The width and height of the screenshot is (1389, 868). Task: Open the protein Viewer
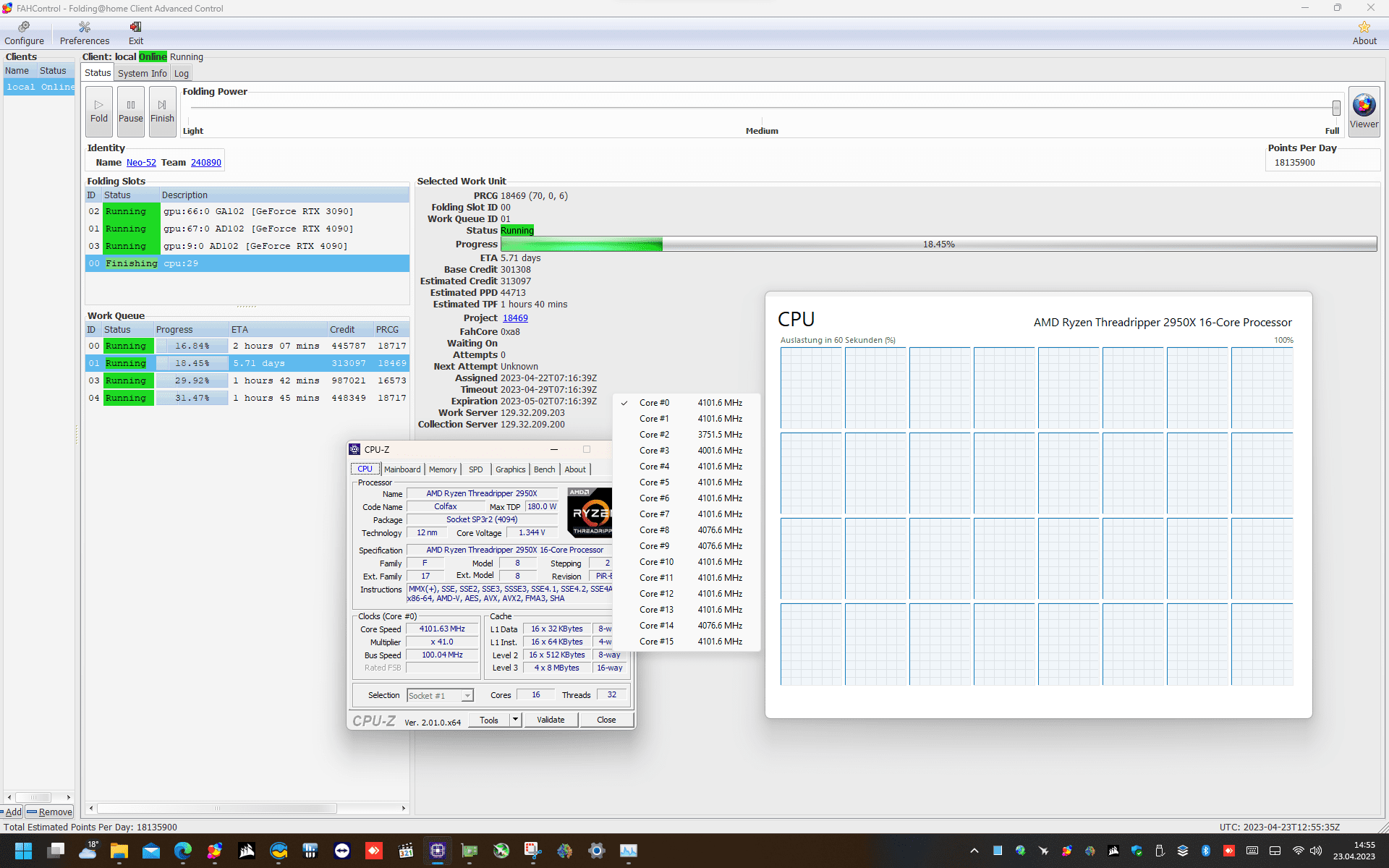(1364, 111)
